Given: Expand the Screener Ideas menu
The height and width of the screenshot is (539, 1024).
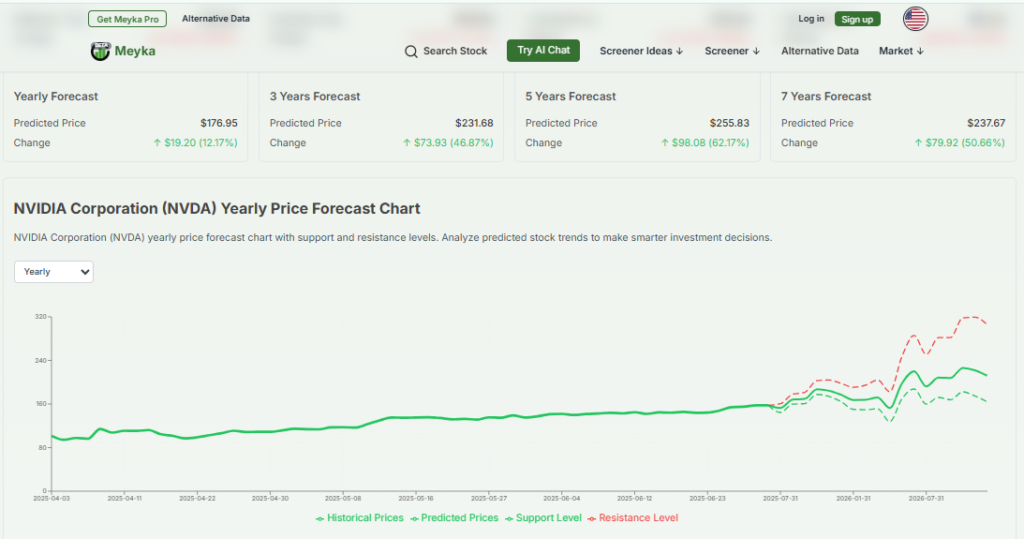Looking at the screenshot, I should click(x=641, y=51).
